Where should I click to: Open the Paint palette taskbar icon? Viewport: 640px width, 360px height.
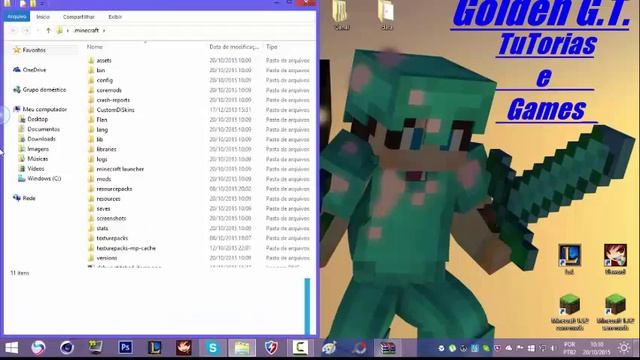pyautogui.click(x=329, y=348)
